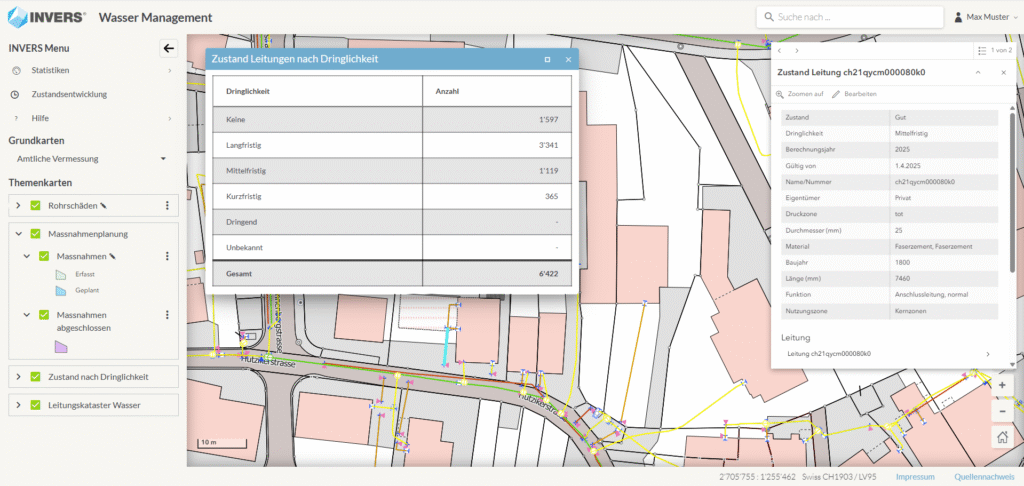Click the purple Massnahmen abgeschlossen legend swatch
The image size is (1024, 486).
[60, 346]
